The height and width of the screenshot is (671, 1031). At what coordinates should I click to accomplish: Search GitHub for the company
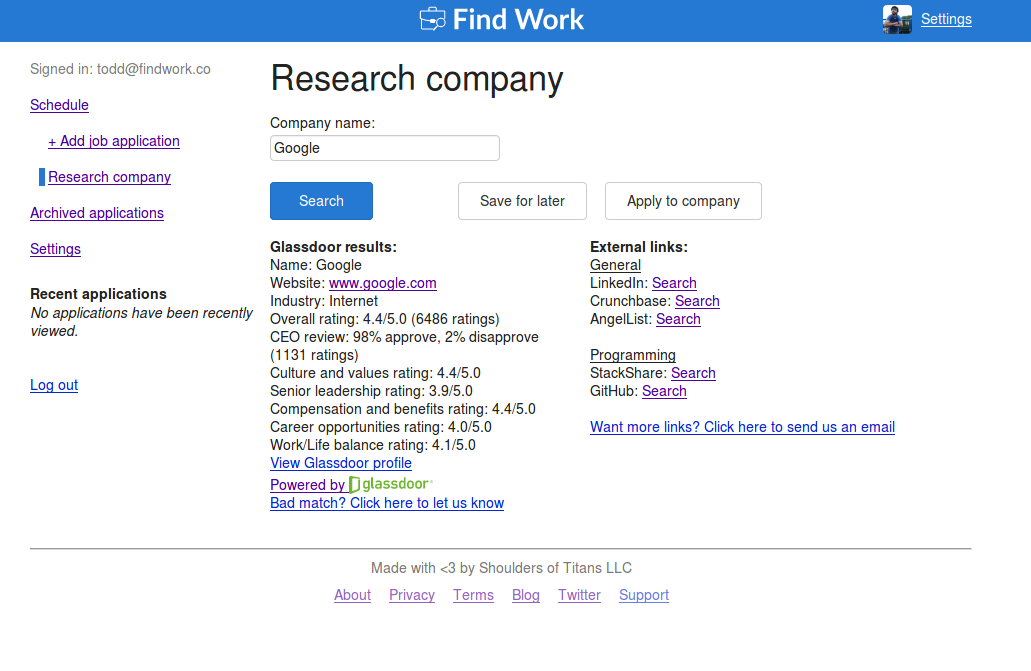tap(664, 391)
